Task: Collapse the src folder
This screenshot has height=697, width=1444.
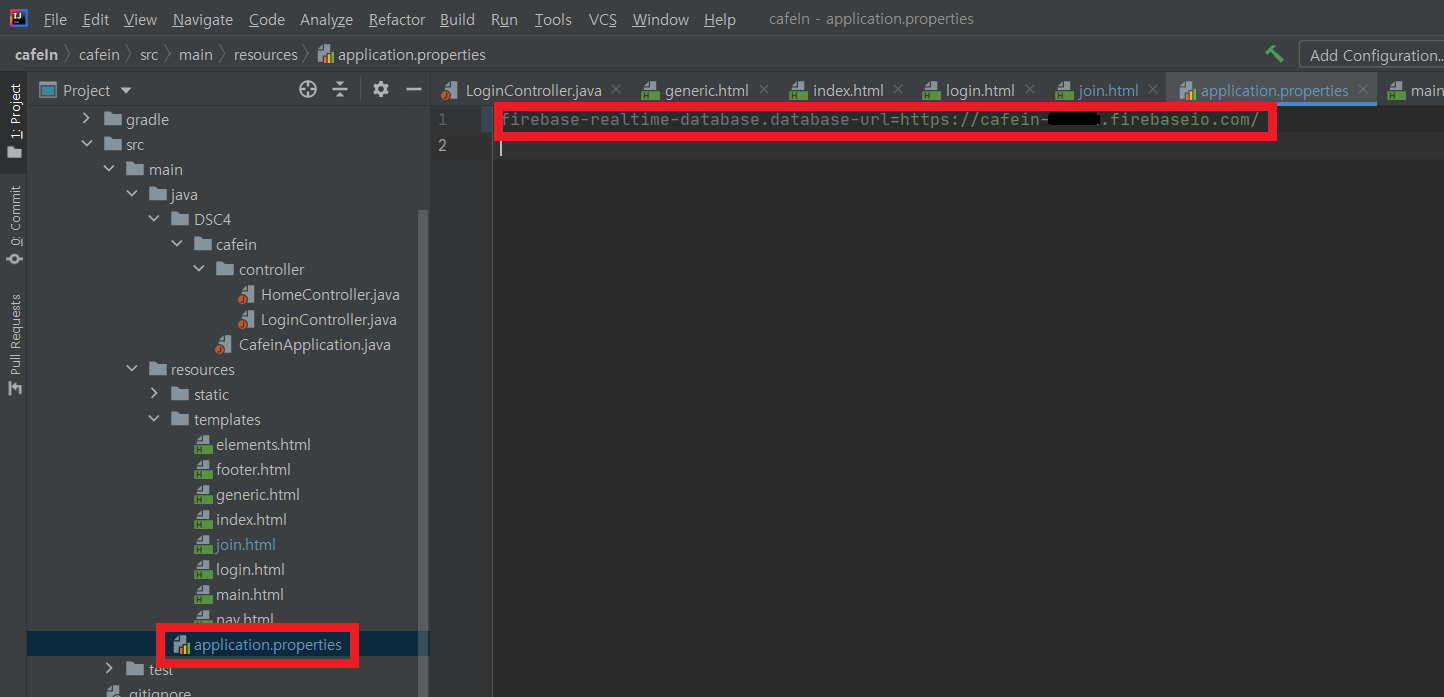Action: (86, 144)
